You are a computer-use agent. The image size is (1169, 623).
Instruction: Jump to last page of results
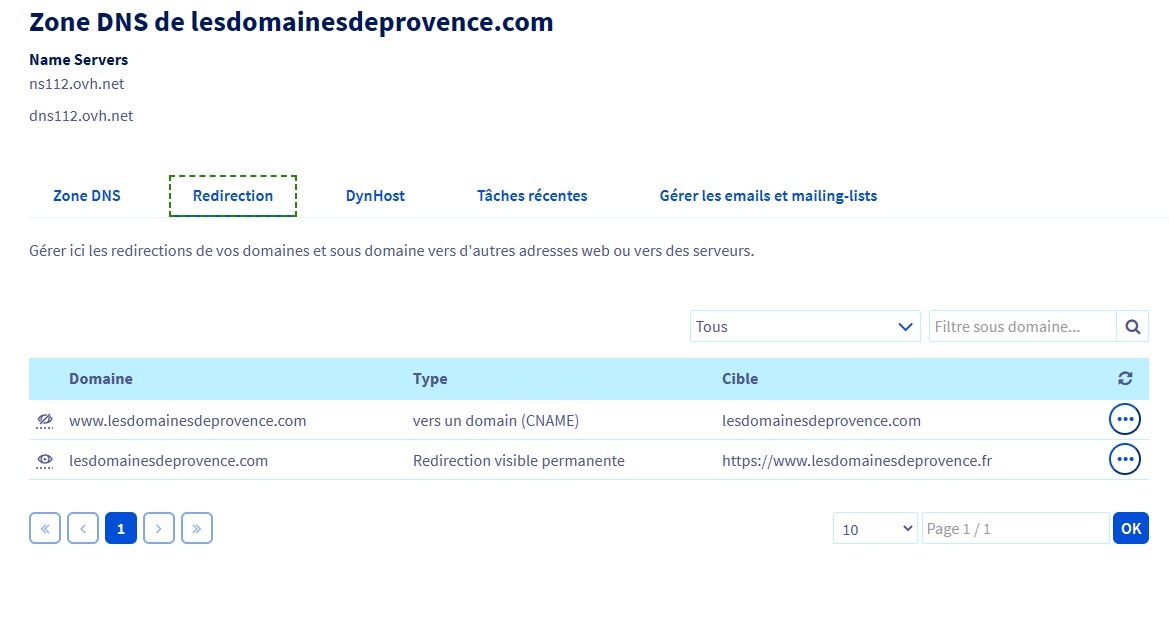pos(197,528)
